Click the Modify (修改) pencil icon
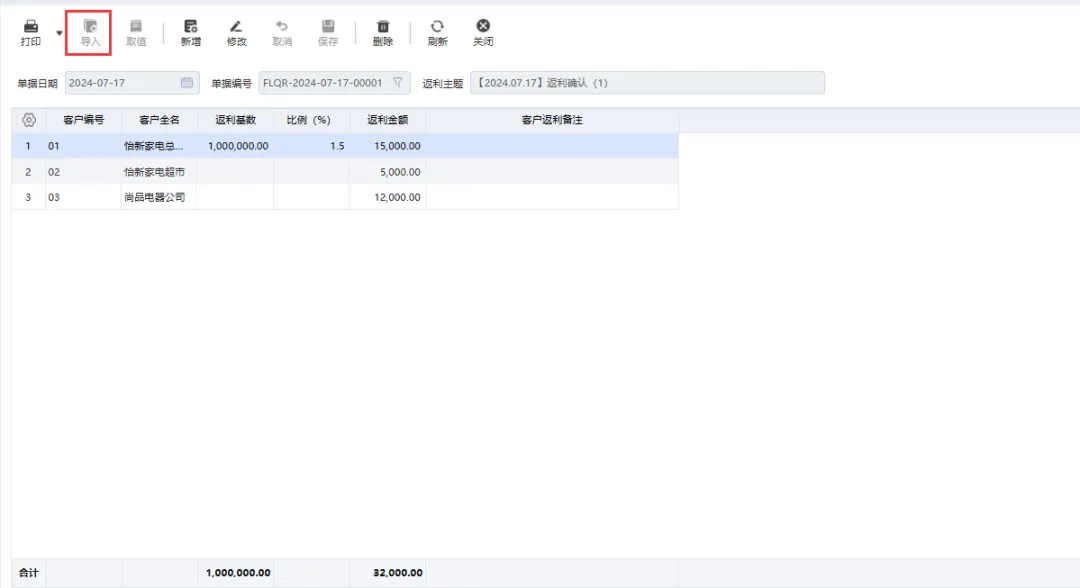1080x588 pixels. coord(236,27)
